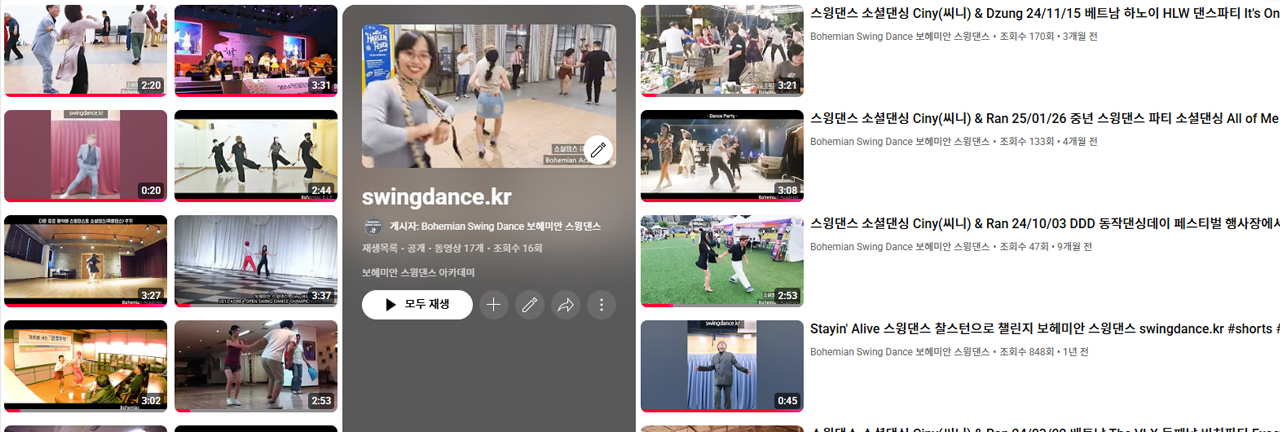Open the left grid video thumbnail with 3:37 duration
The width and height of the screenshot is (1280, 432).
(256, 261)
